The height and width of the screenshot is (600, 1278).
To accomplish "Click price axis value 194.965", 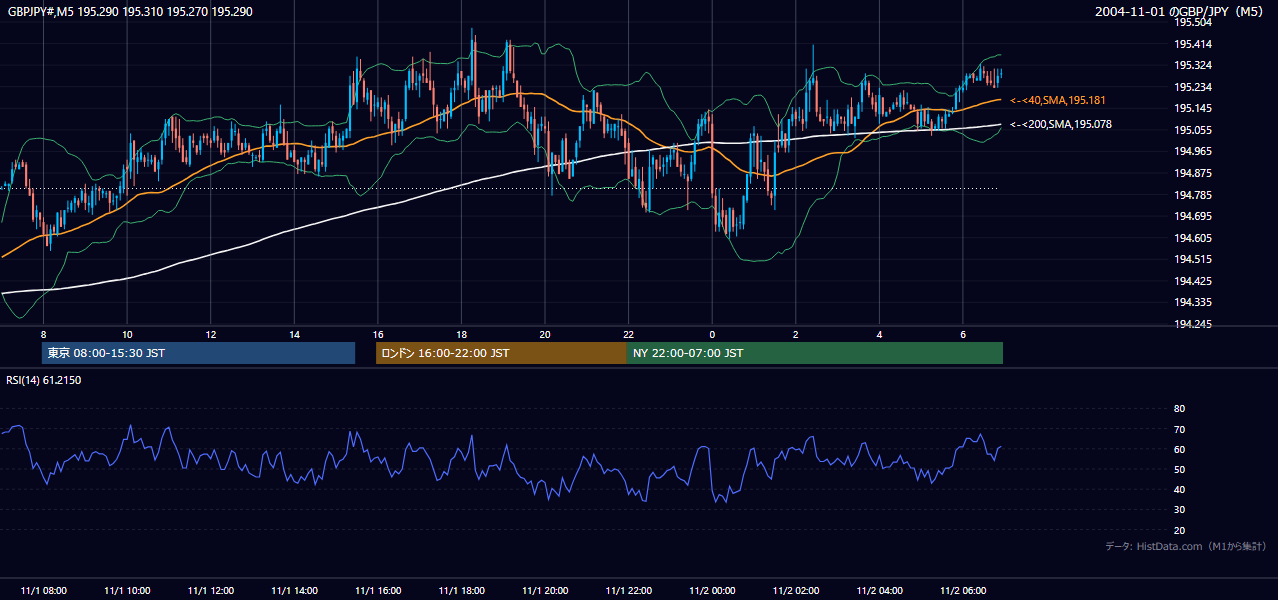I will pyautogui.click(x=1193, y=151).
